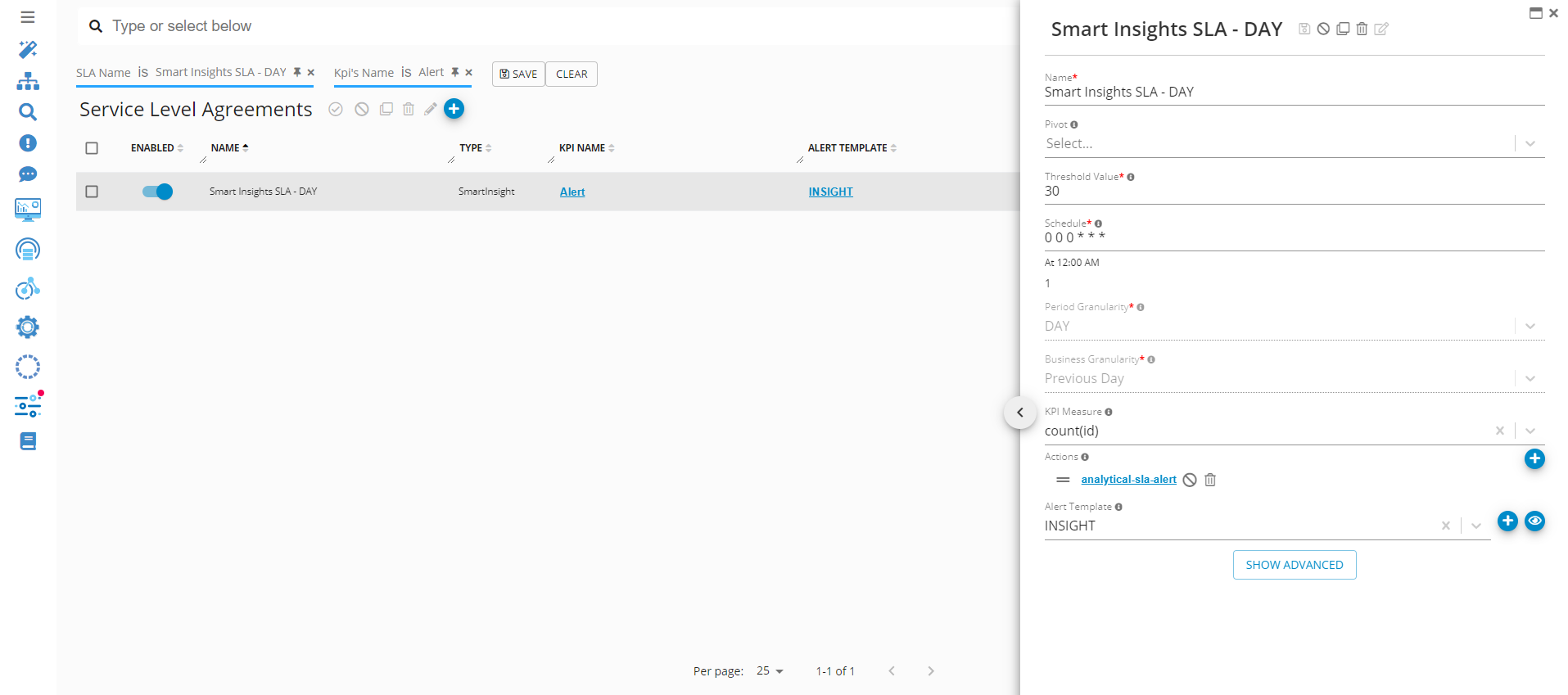Open the Per page 25 dropdown
The image size is (1568, 695).
[770, 671]
